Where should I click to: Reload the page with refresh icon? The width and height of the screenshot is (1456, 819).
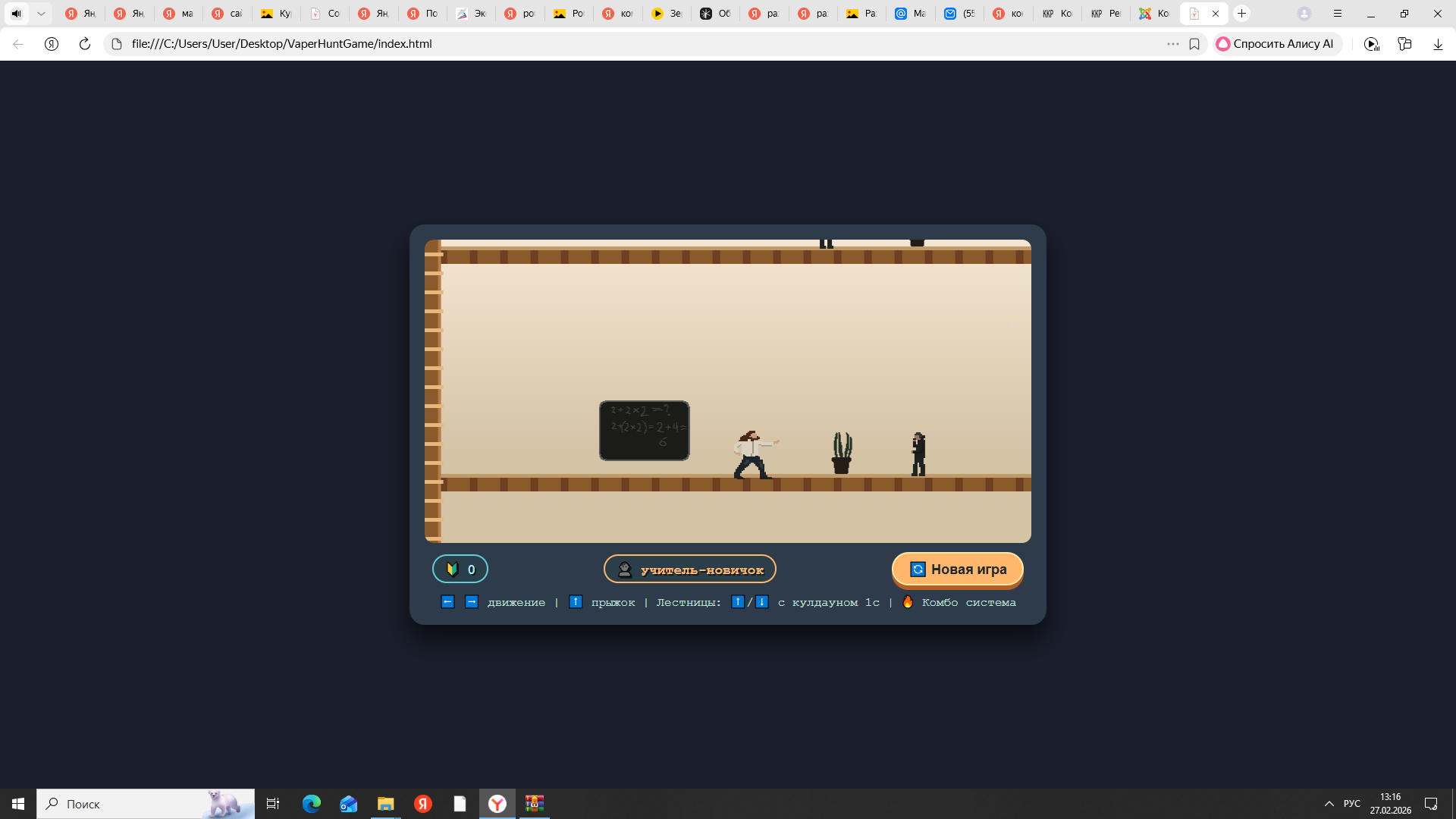pyautogui.click(x=85, y=44)
